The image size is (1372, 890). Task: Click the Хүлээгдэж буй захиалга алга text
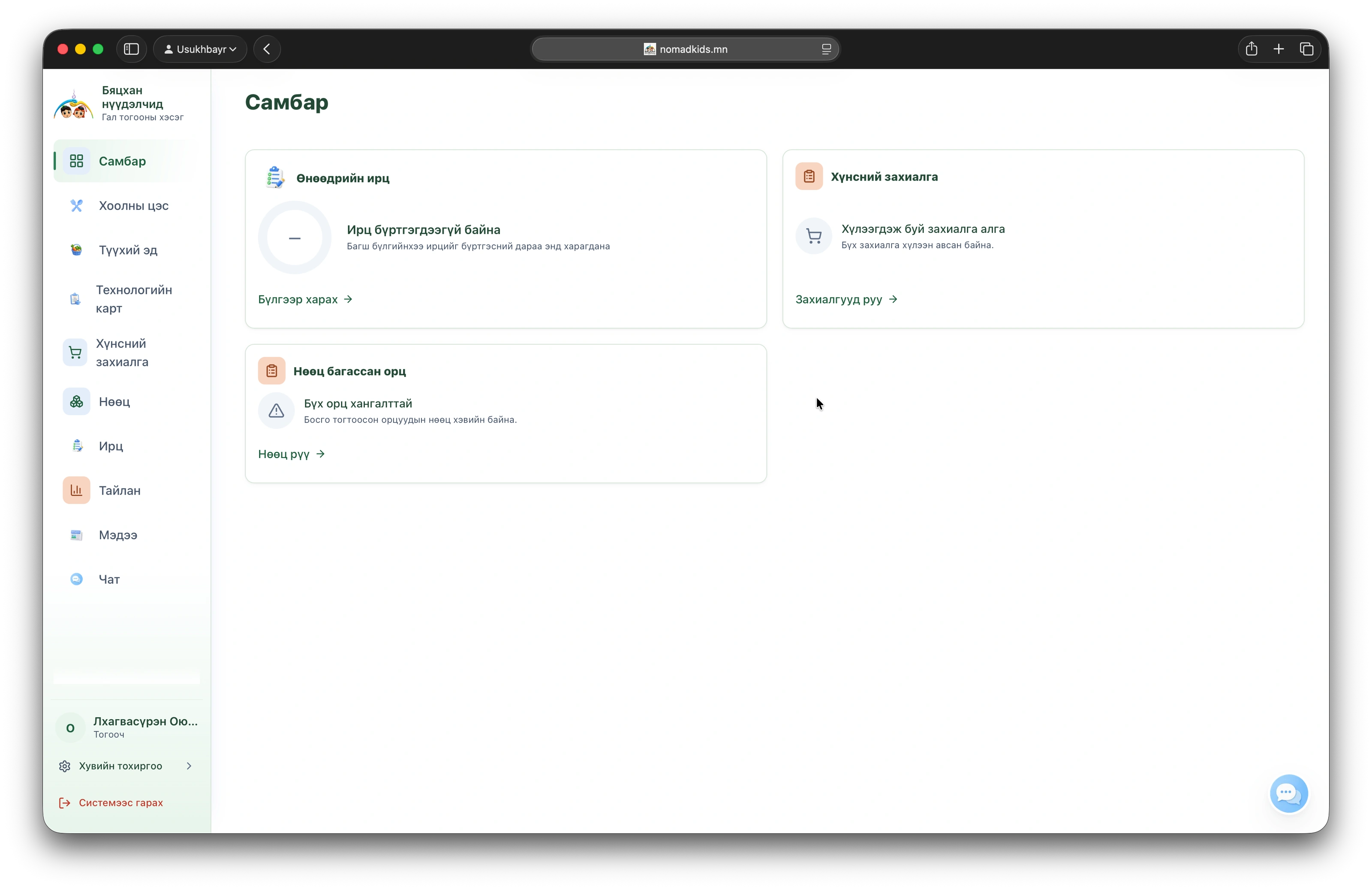click(923, 229)
